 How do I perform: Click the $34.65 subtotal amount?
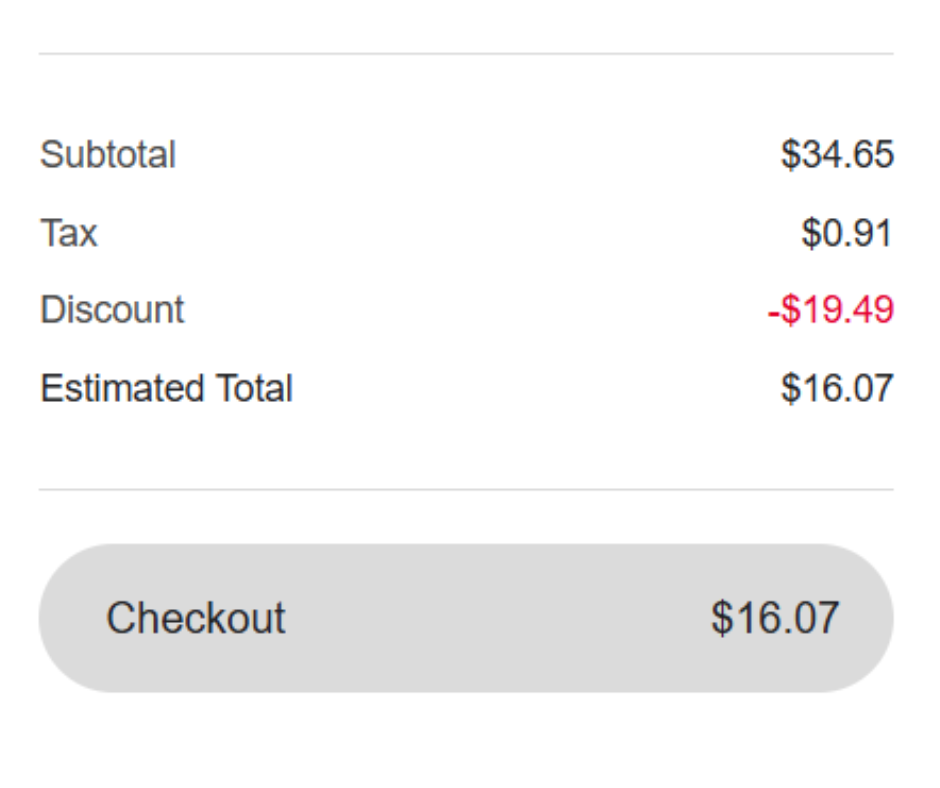click(837, 155)
